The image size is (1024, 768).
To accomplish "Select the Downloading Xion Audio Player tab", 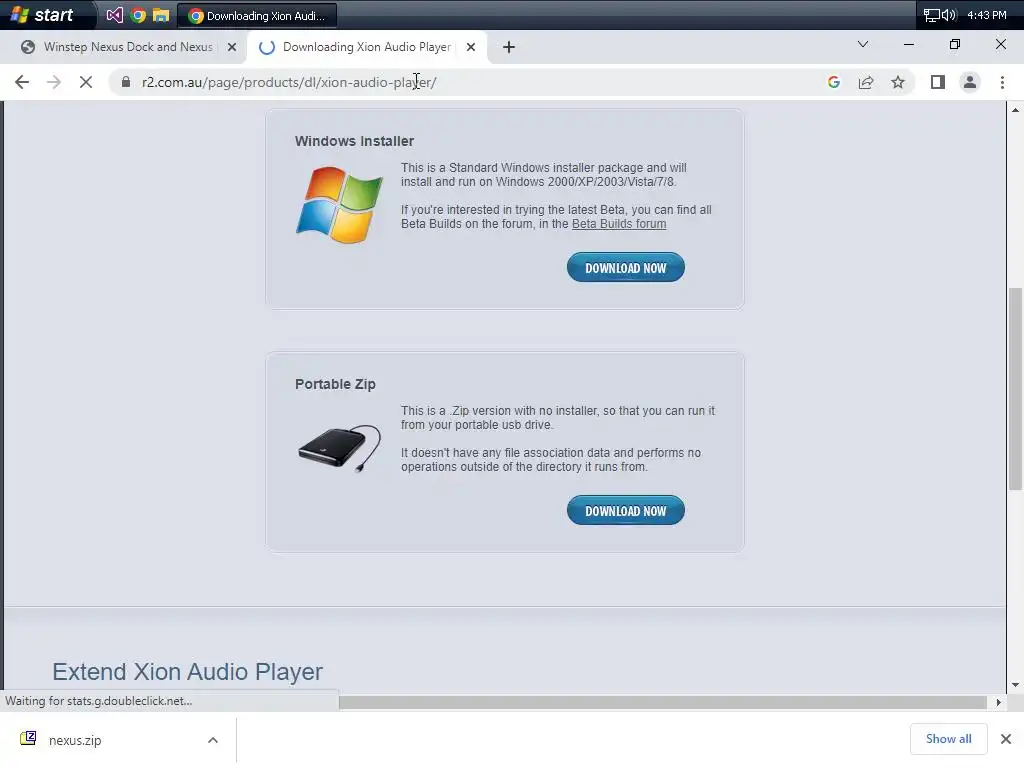I will point(366,47).
